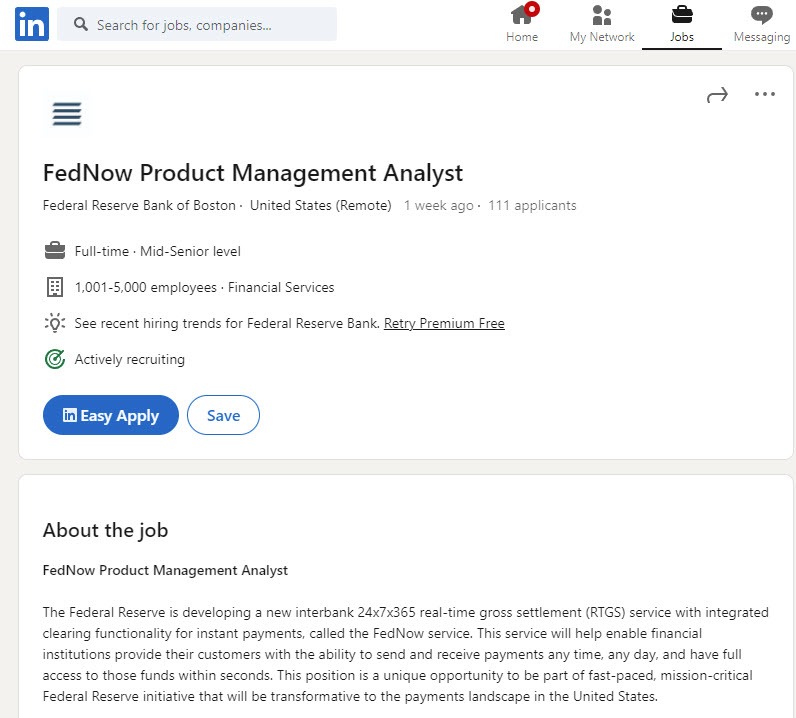
Task: Click the Actively recruiting target icon
Action: [x=54, y=359]
